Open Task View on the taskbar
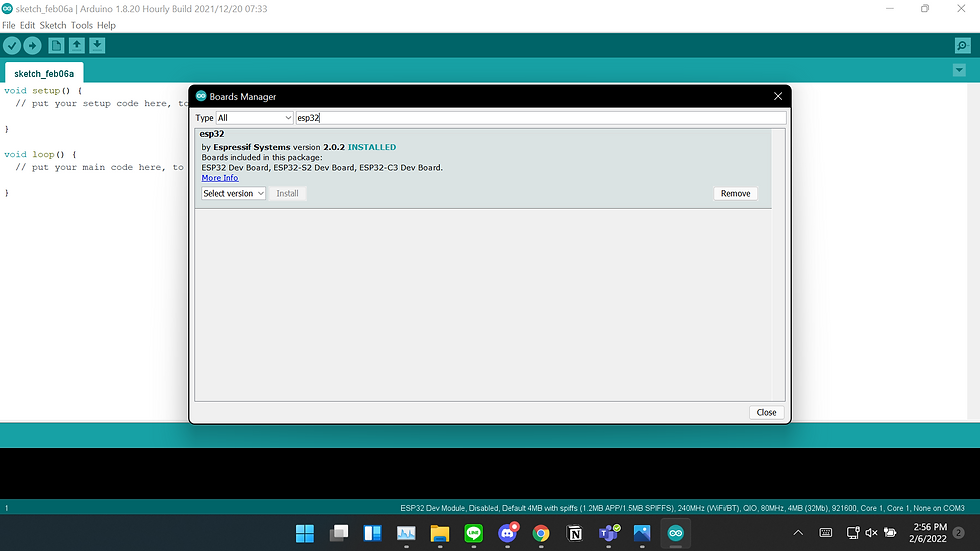The width and height of the screenshot is (980, 551). 339,533
